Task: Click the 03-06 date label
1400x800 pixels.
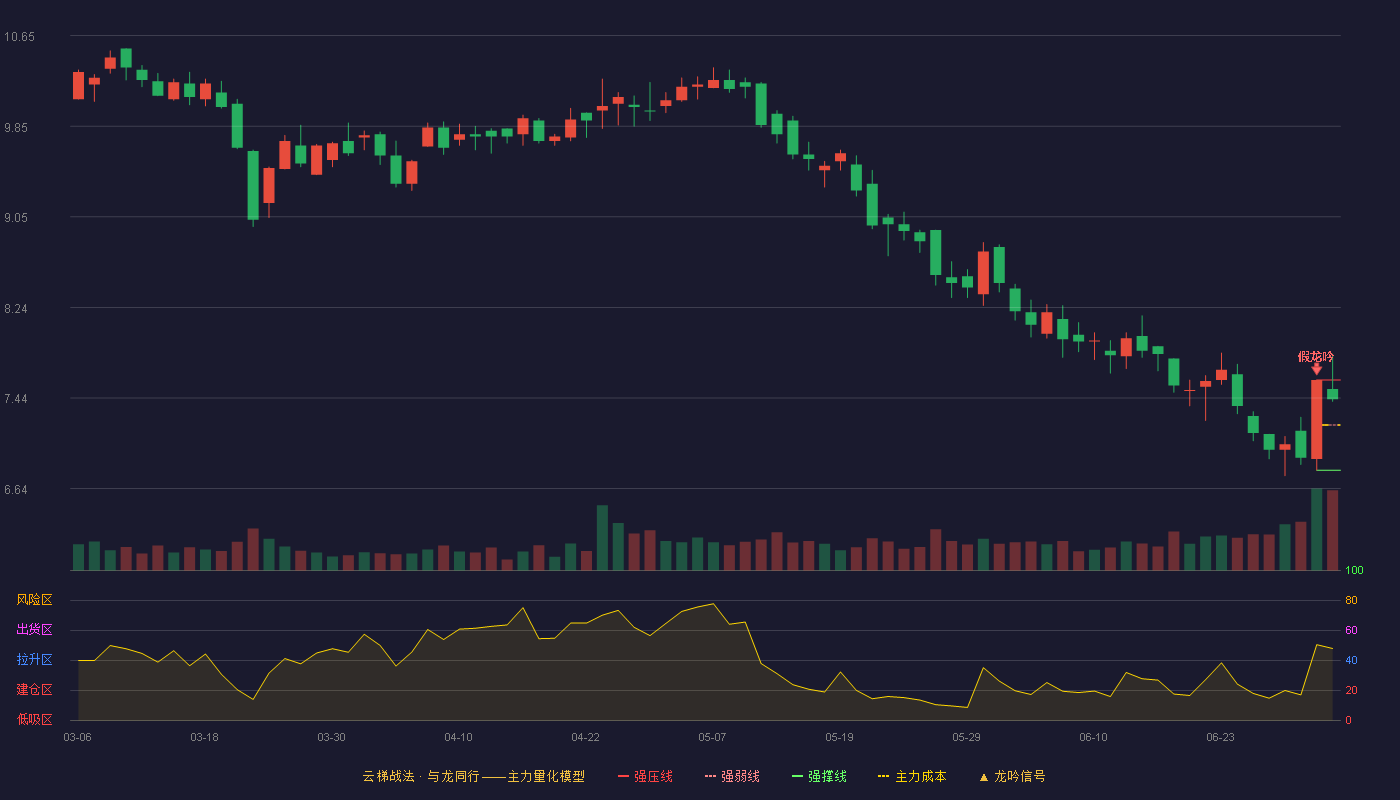Action: [77, 737]
